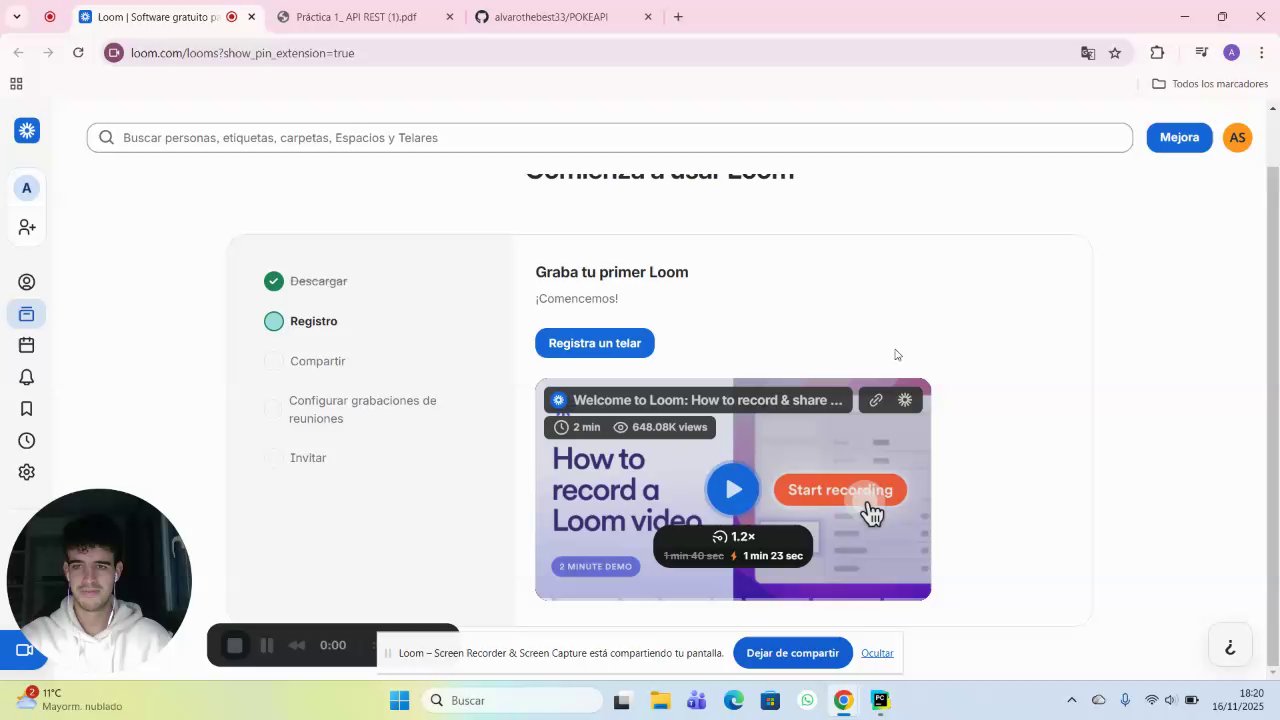Close the Práctica 1 PDF tab
This screenshot has width=1280, height=720.
pyautogui.click(x=449, y=17)
